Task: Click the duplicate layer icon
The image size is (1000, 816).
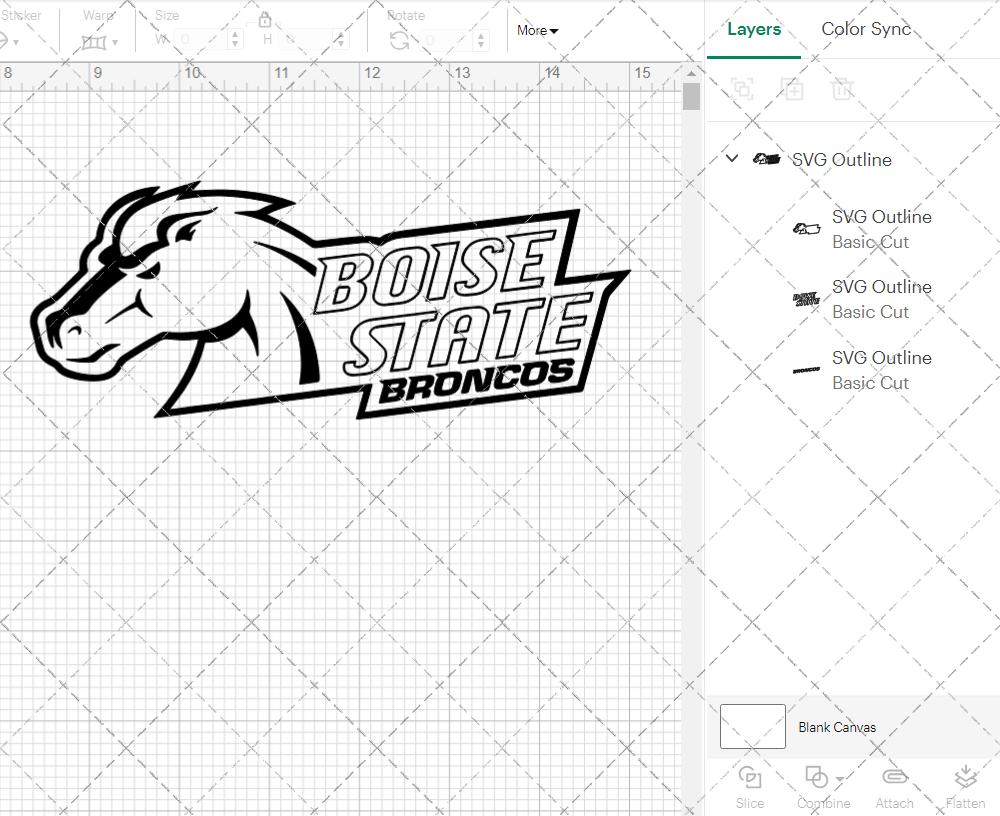Action: [793, 89]
